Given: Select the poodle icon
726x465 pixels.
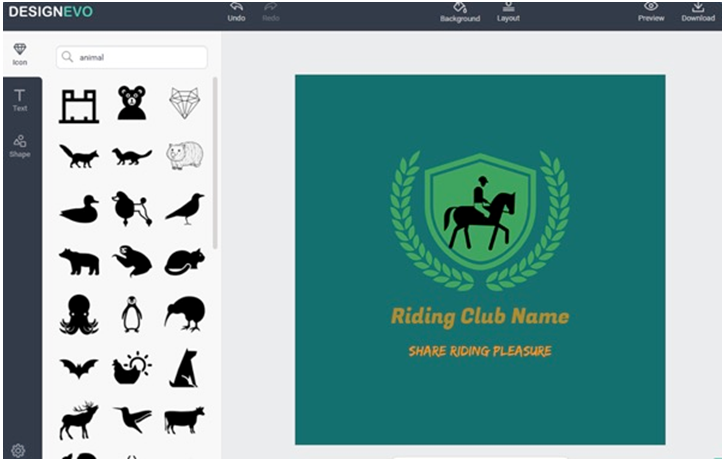Looking at the screenshot, I should (x=131, y=208).
